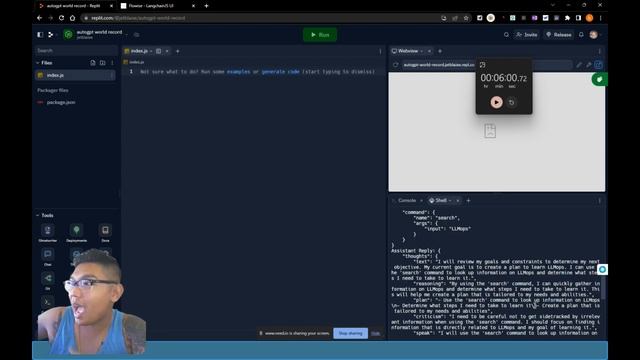This screenshot has width=640, height=360.
Task: Click the Invite button
Action: pos(527,35)
